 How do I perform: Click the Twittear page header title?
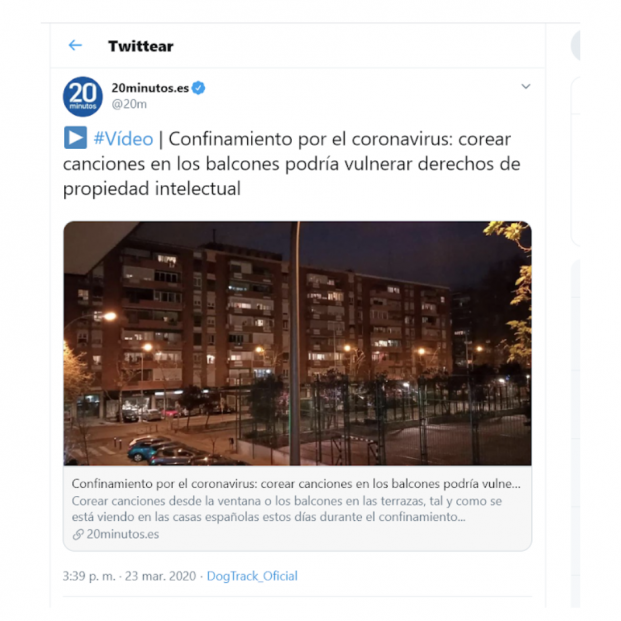point(141,46)
